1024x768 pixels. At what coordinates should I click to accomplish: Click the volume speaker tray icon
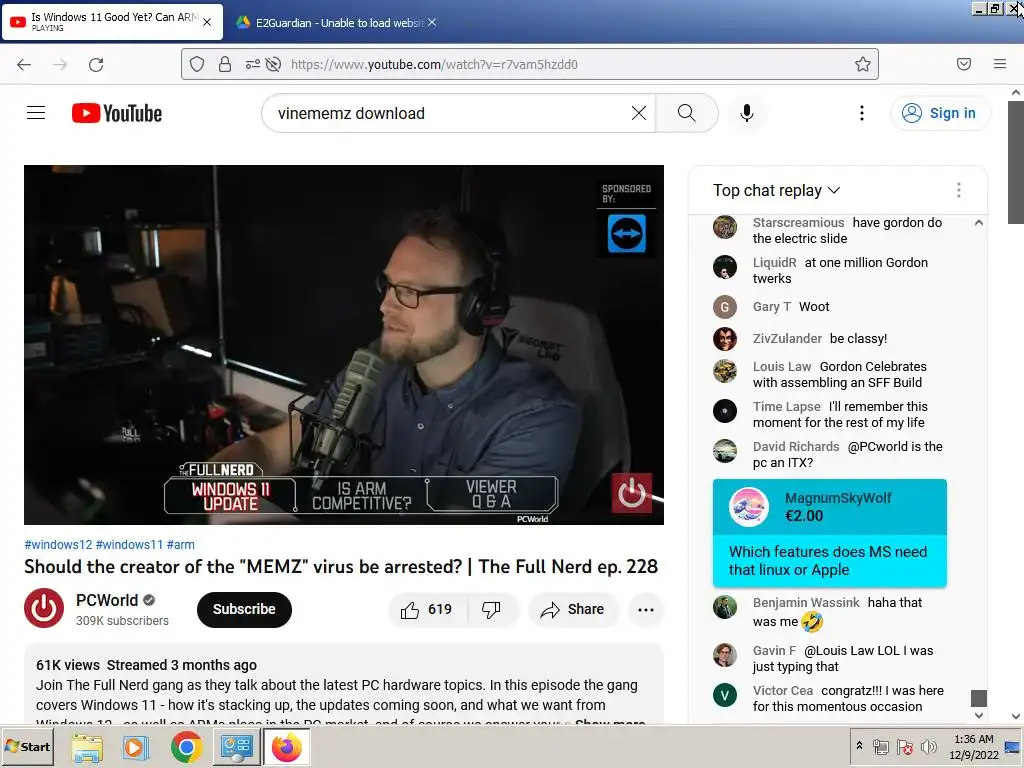tap(928, 746)
